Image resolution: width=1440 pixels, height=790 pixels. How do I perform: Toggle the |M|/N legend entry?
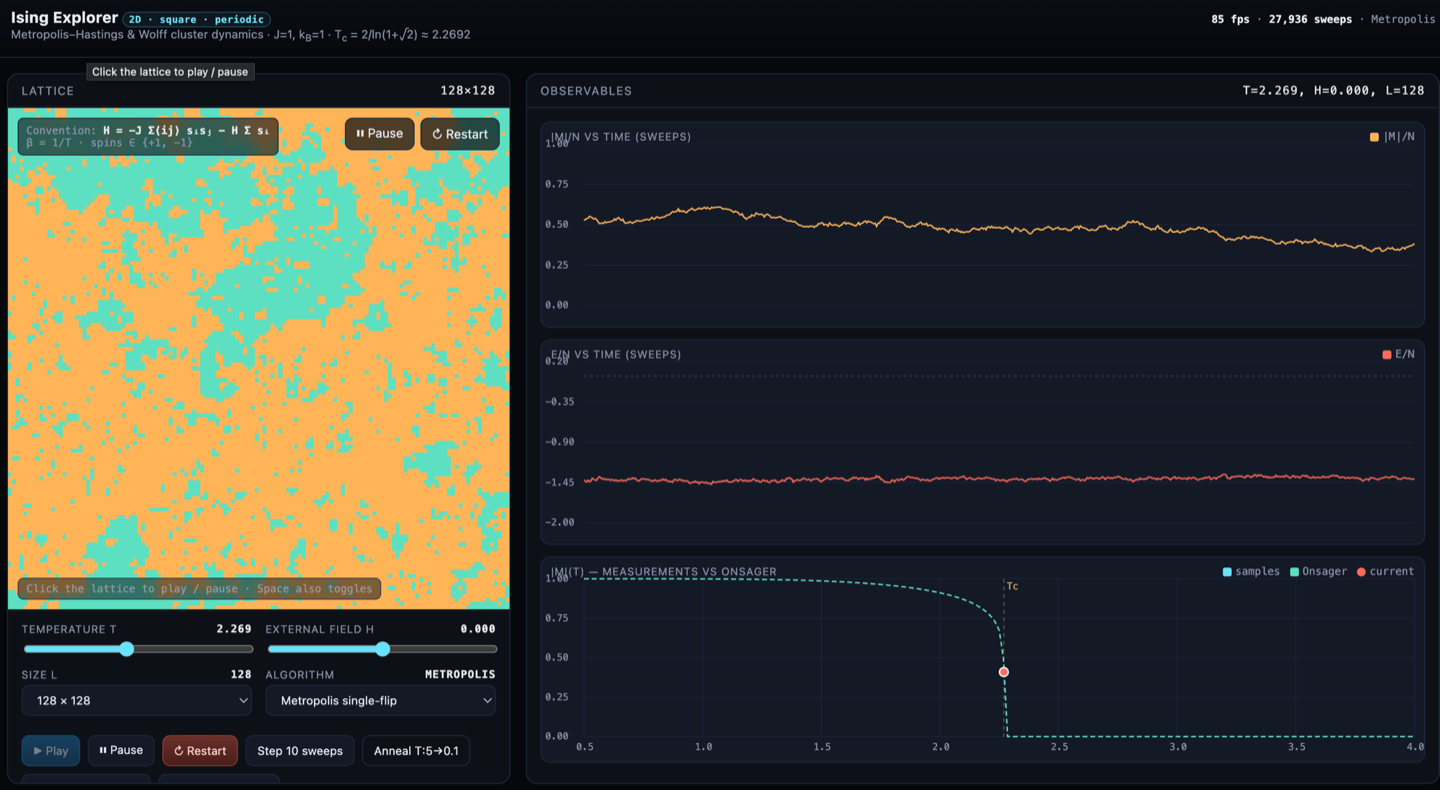pyautogui.click(x=1392, y=136)
